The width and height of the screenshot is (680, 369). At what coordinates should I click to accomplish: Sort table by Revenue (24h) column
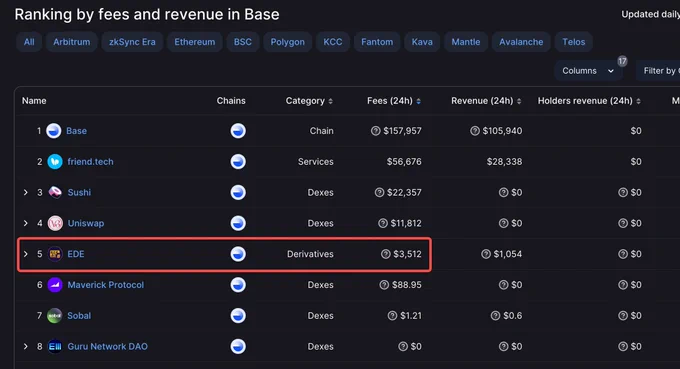[486, 101]
